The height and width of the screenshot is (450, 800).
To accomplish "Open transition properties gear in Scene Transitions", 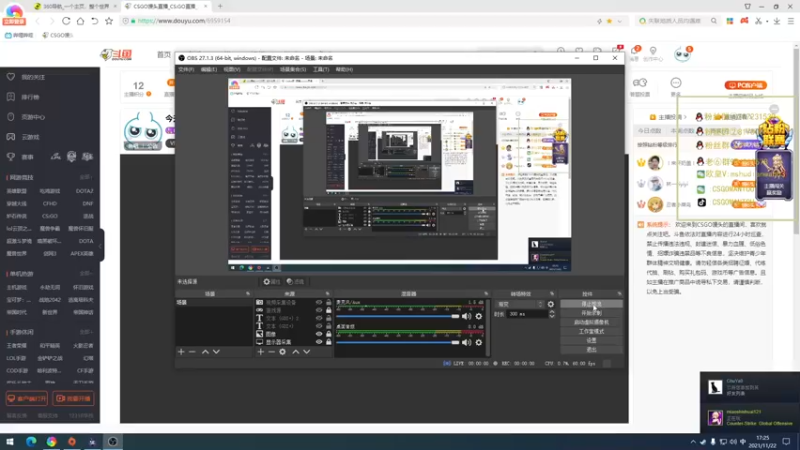I will tap(551, 304).
